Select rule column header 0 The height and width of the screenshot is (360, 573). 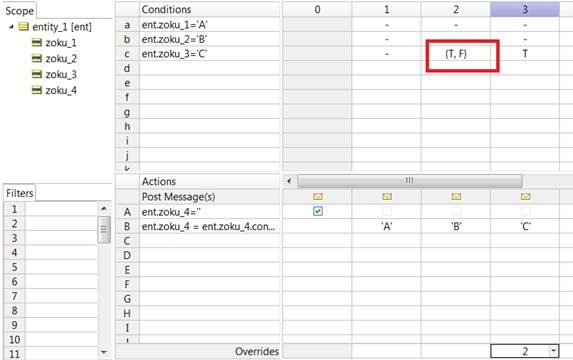[x=317, y=10]
